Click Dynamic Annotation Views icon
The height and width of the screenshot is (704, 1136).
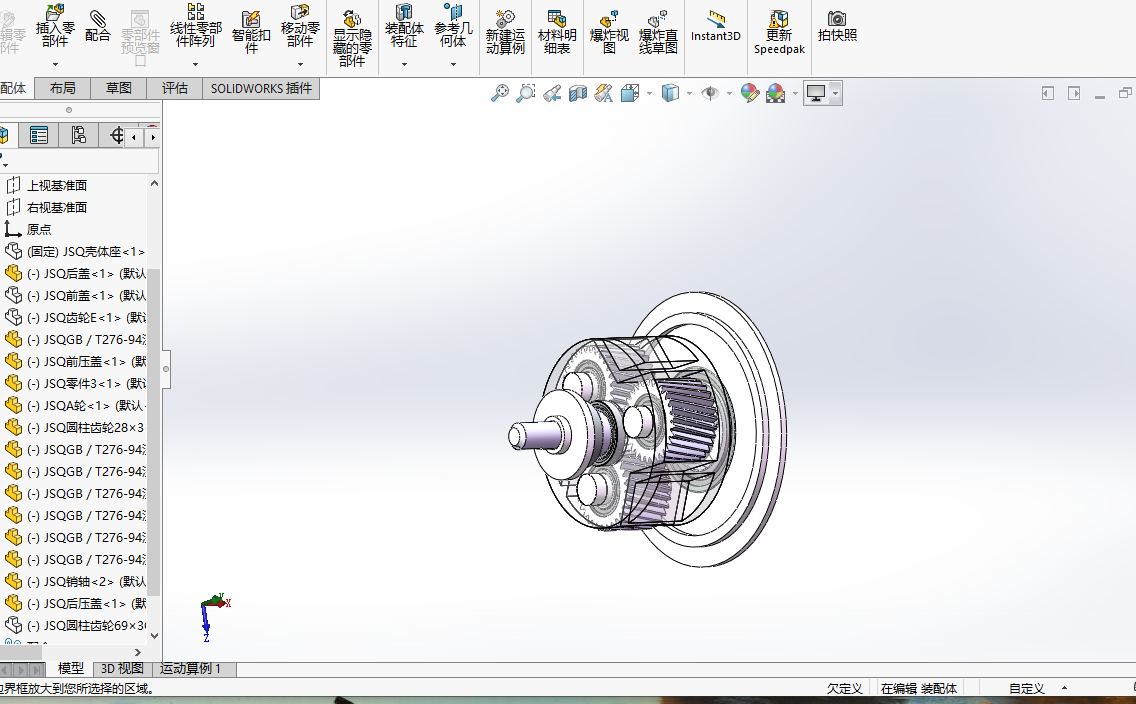(604, 93)
